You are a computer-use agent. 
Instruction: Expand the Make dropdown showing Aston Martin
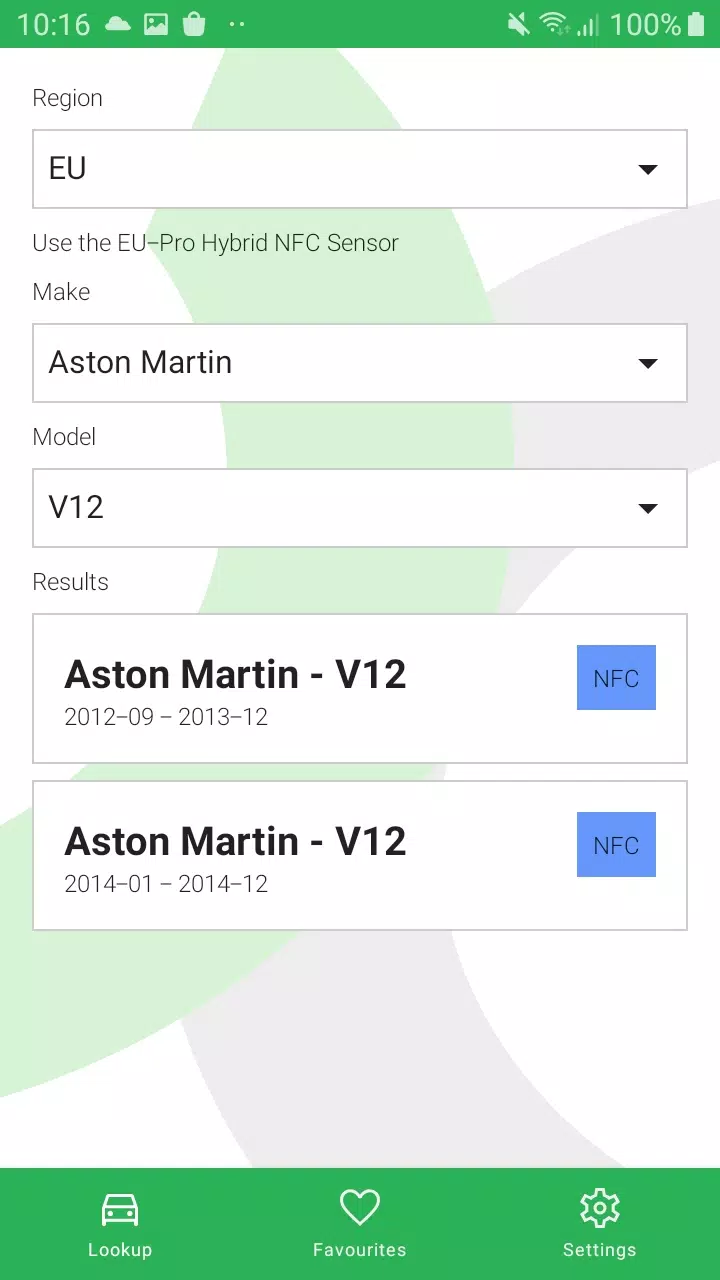pyautogui.click(x=360, y=363)
